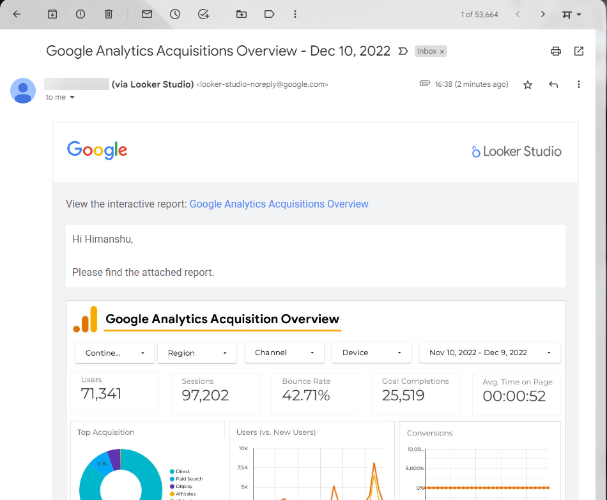Report email as spam
Viewport: 607px width, 500px height.
point(81,14)
